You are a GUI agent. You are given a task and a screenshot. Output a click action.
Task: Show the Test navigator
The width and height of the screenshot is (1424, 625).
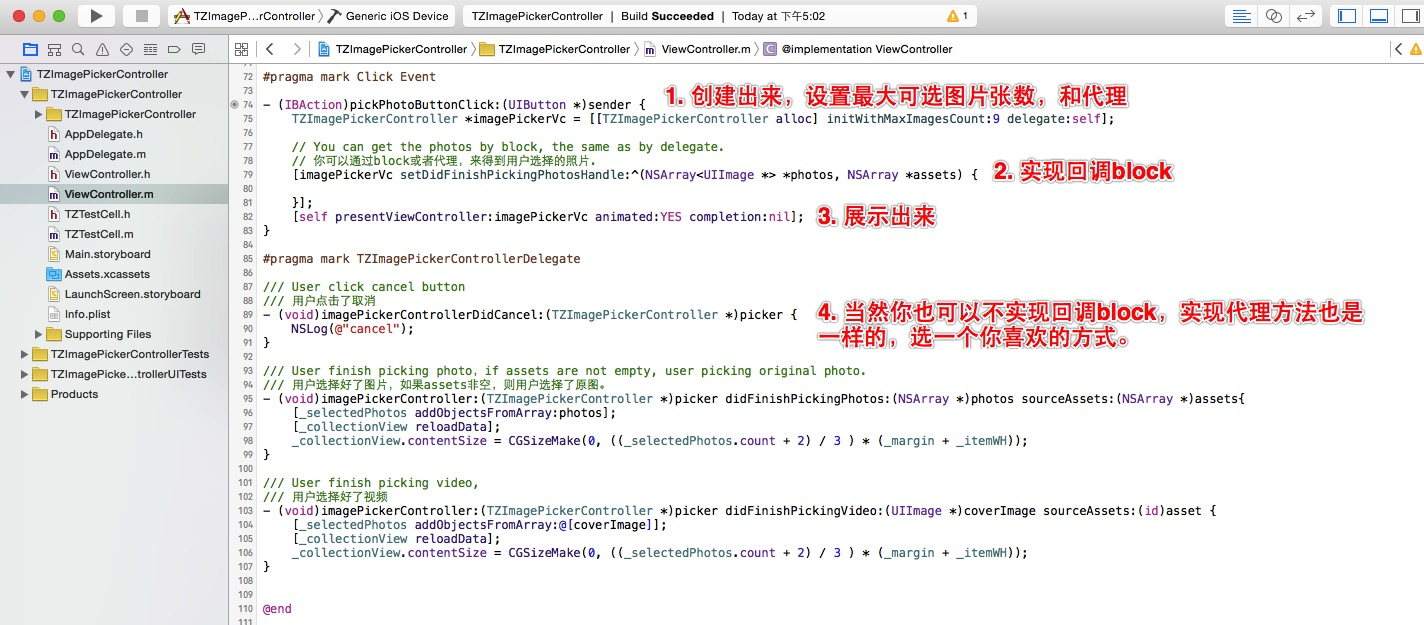(x=126, y=49)
